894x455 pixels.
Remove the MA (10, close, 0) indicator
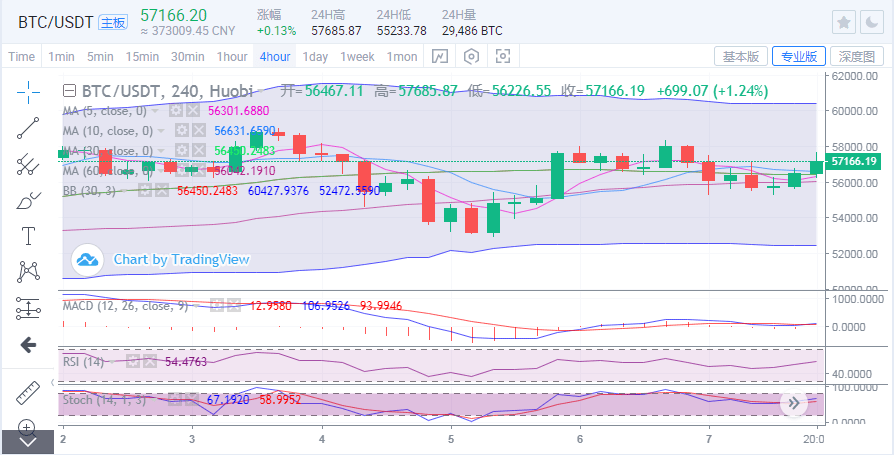tap(198, 131)
